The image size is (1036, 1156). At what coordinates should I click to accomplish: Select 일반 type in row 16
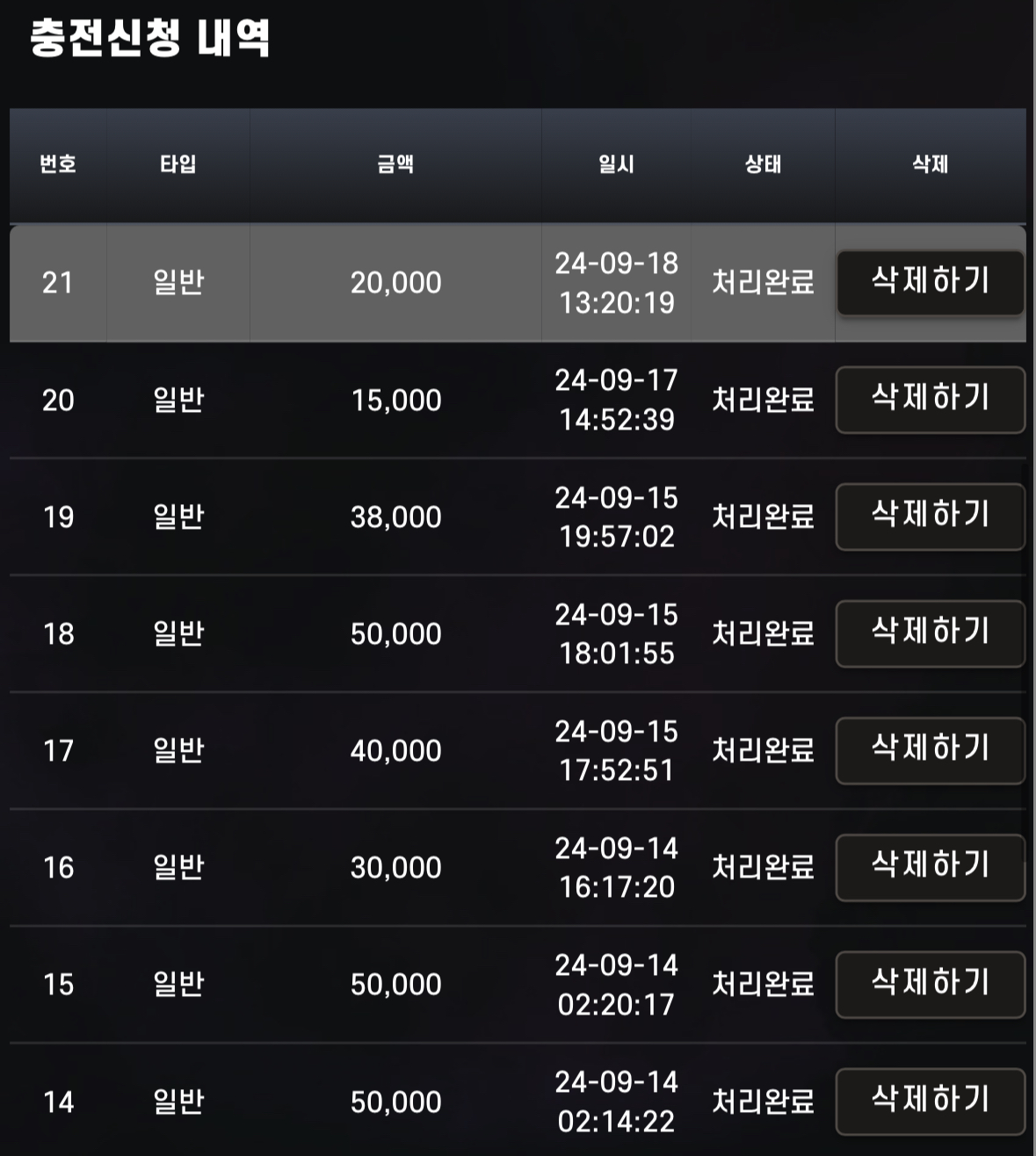[x=178, y=867]
